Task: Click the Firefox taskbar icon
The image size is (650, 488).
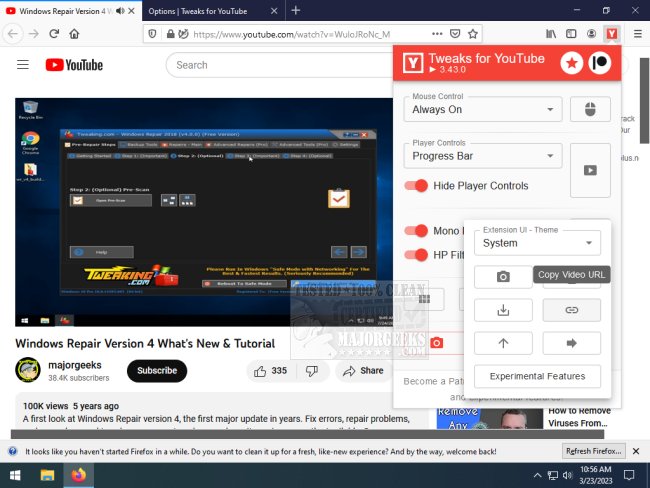Action: pos(78,475)
